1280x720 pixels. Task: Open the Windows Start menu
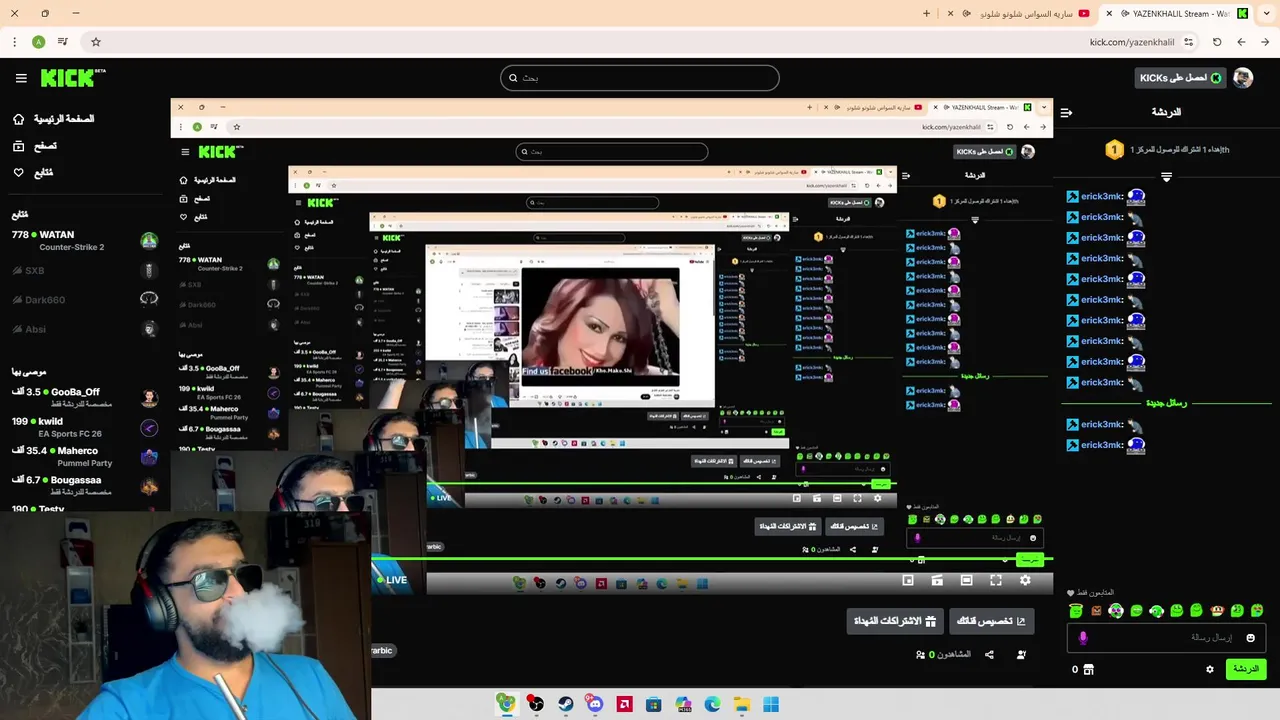pos(771,704)
